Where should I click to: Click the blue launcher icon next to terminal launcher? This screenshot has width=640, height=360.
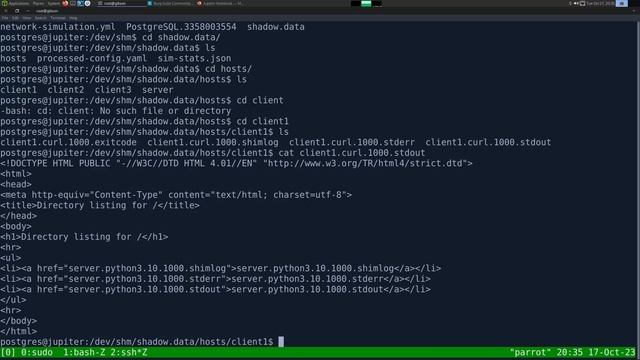tap(80, 3)
